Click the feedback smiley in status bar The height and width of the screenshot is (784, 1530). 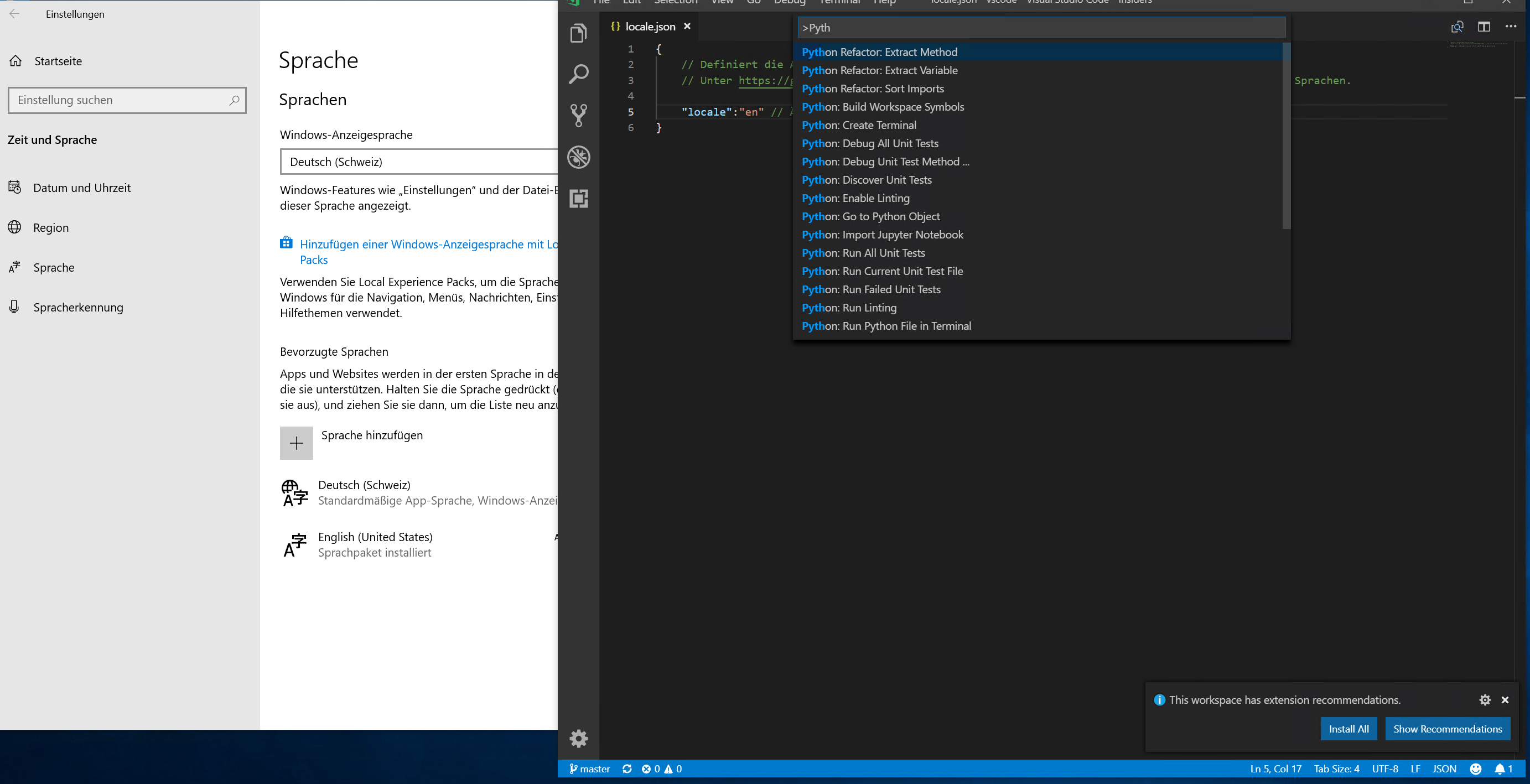point(1475,769)
